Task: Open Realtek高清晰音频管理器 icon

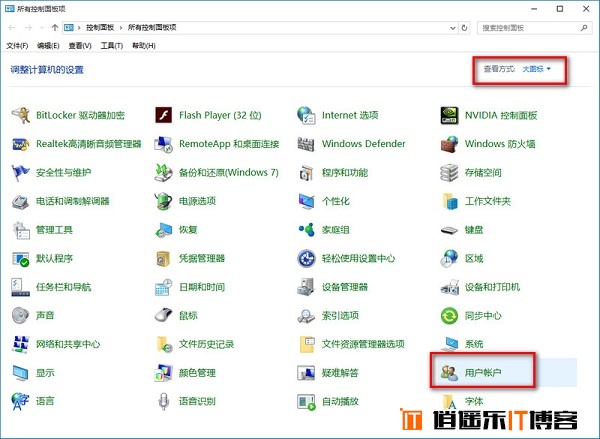Action: [20, 144]
